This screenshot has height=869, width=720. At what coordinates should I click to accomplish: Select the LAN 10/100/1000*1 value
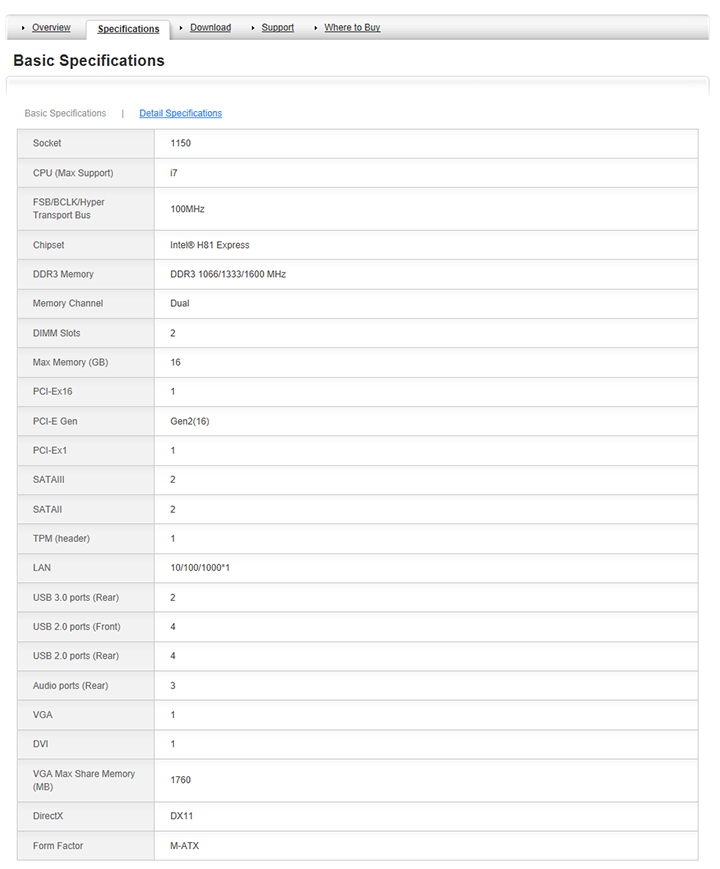201,568
